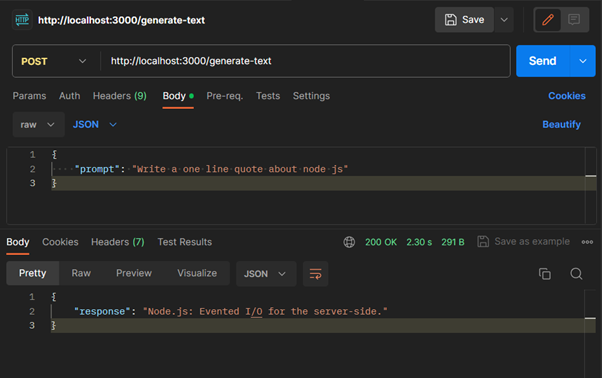Select the Visualize view
Screen dimensions: 602x378
tap(197, 273)
